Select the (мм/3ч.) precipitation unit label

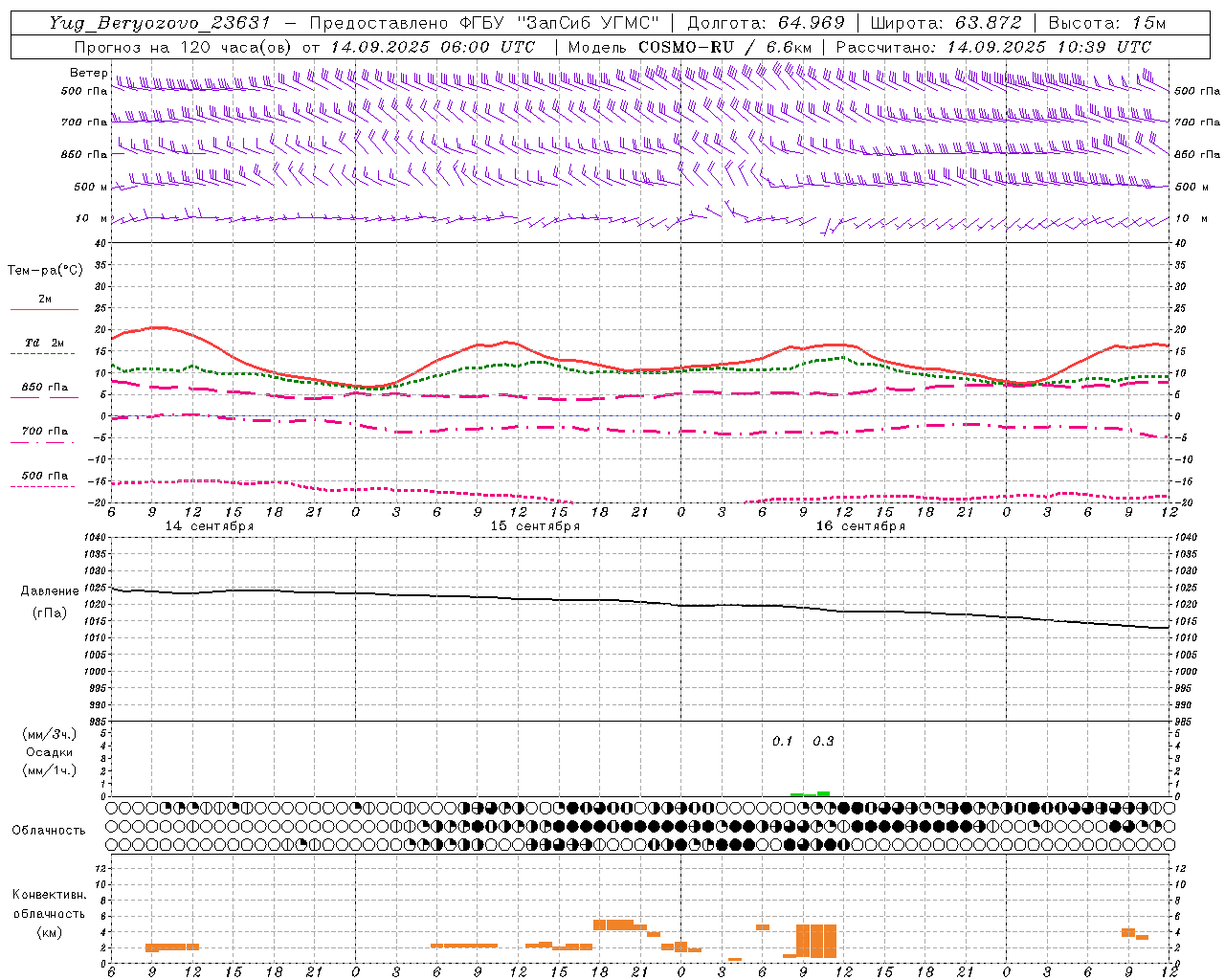point(49,734)
